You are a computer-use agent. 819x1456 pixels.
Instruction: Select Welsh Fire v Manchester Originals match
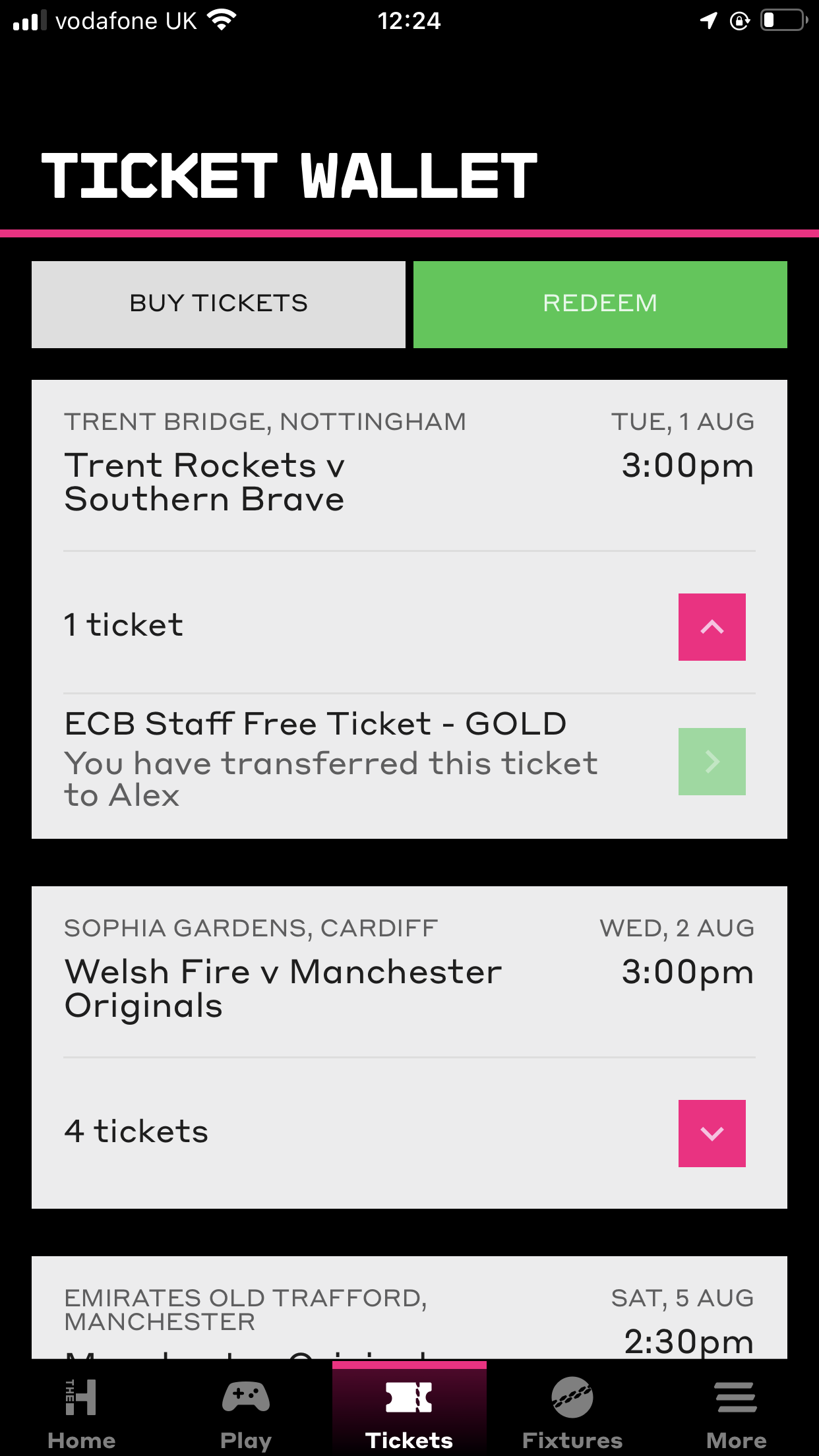pos(284,988)
